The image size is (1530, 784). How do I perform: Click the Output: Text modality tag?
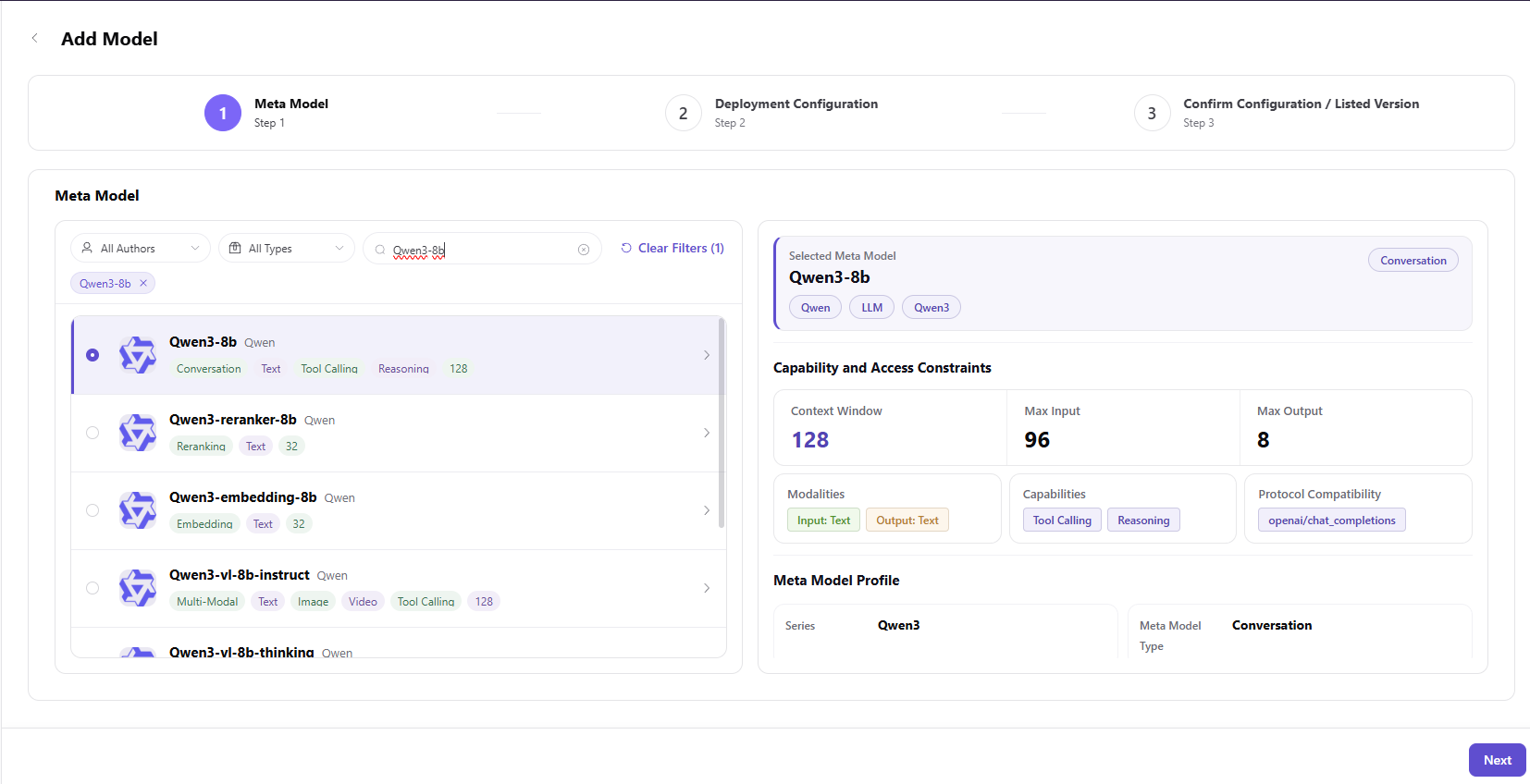(x=907, y=521)
